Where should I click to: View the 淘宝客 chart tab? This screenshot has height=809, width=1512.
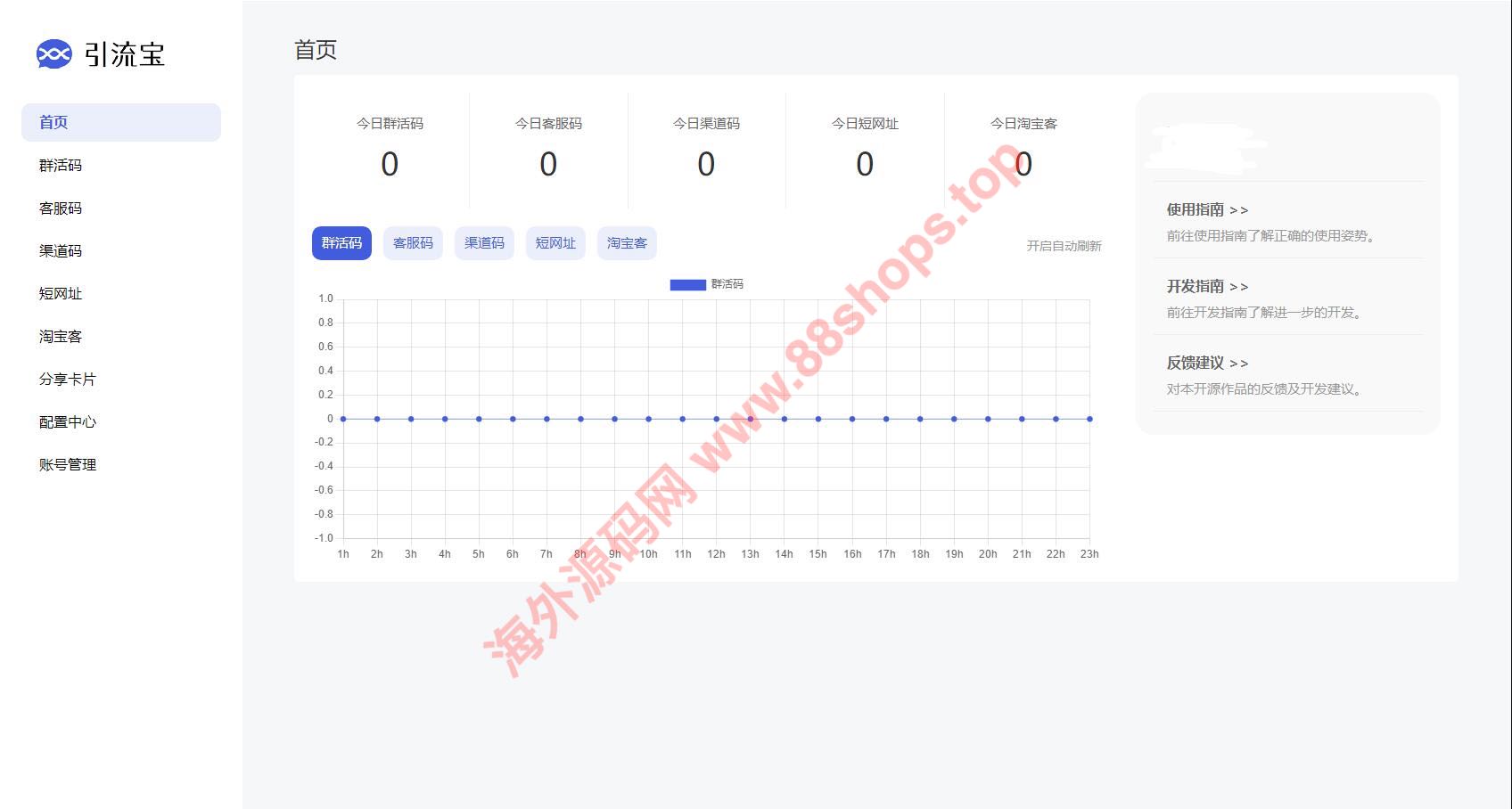coord(627,243)
